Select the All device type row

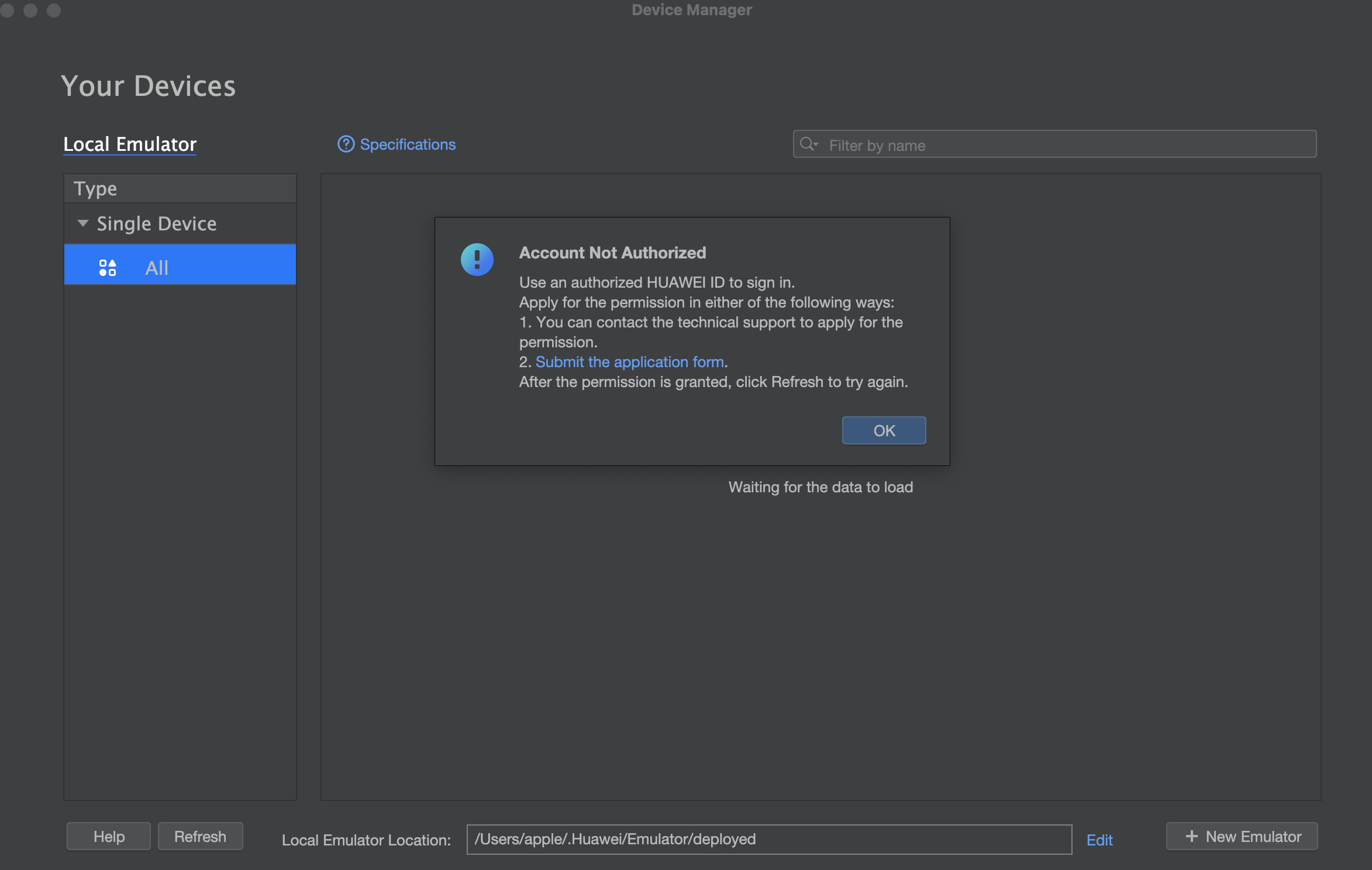click(180, 264)
